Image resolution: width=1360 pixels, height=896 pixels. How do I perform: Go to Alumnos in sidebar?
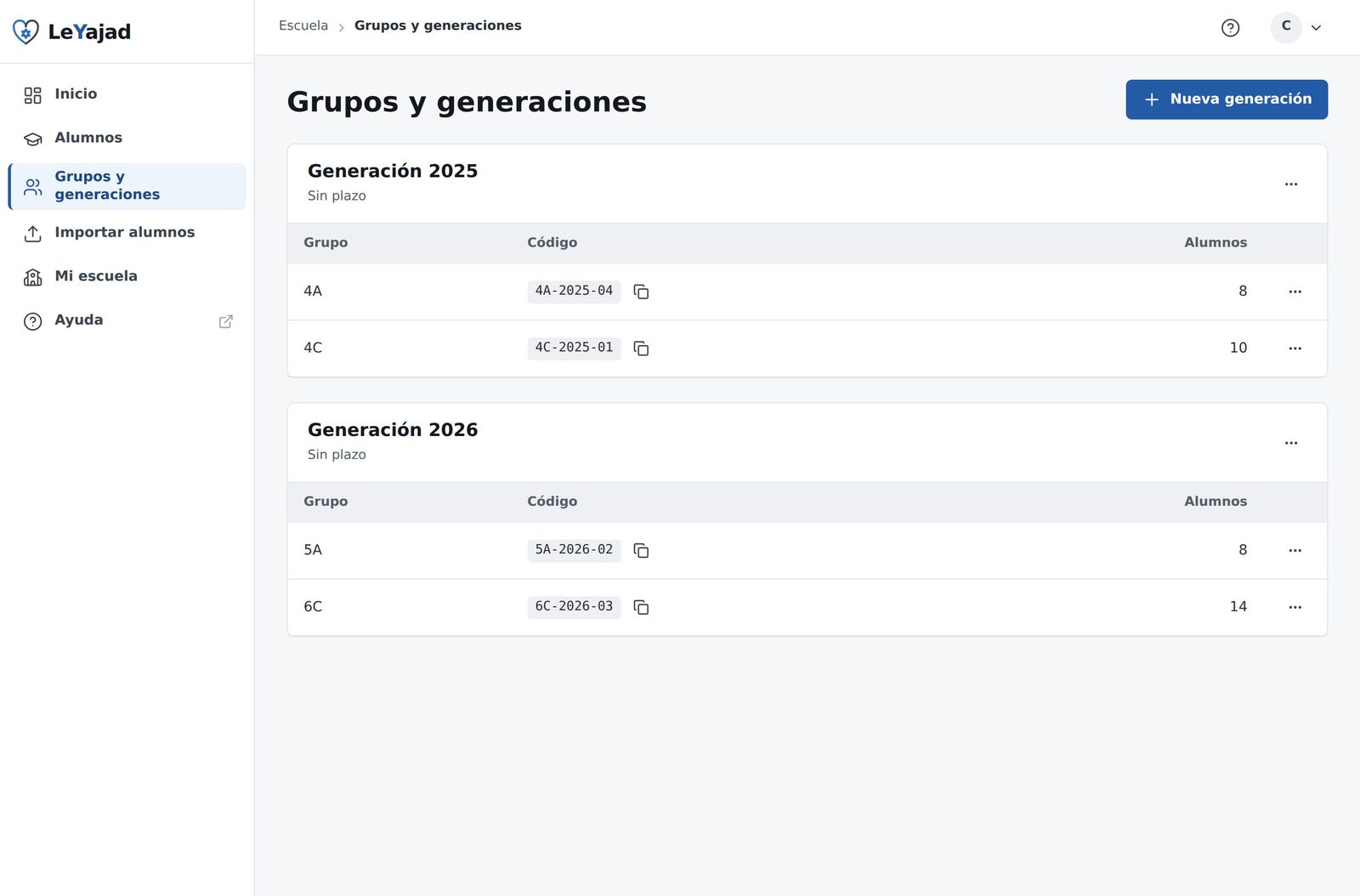(x=127, y=138)
